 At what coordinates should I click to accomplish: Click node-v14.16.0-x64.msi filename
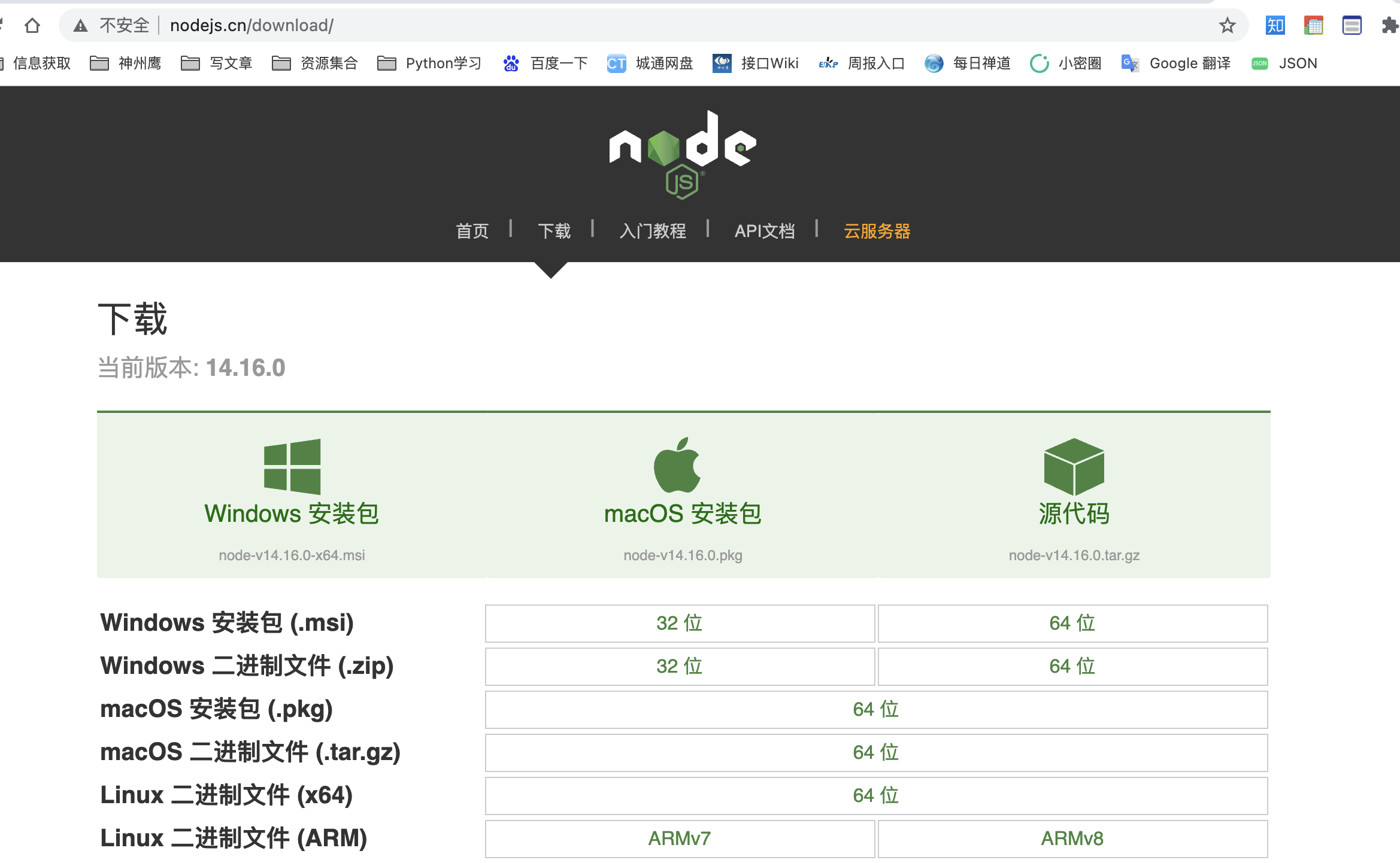point(292,555)
